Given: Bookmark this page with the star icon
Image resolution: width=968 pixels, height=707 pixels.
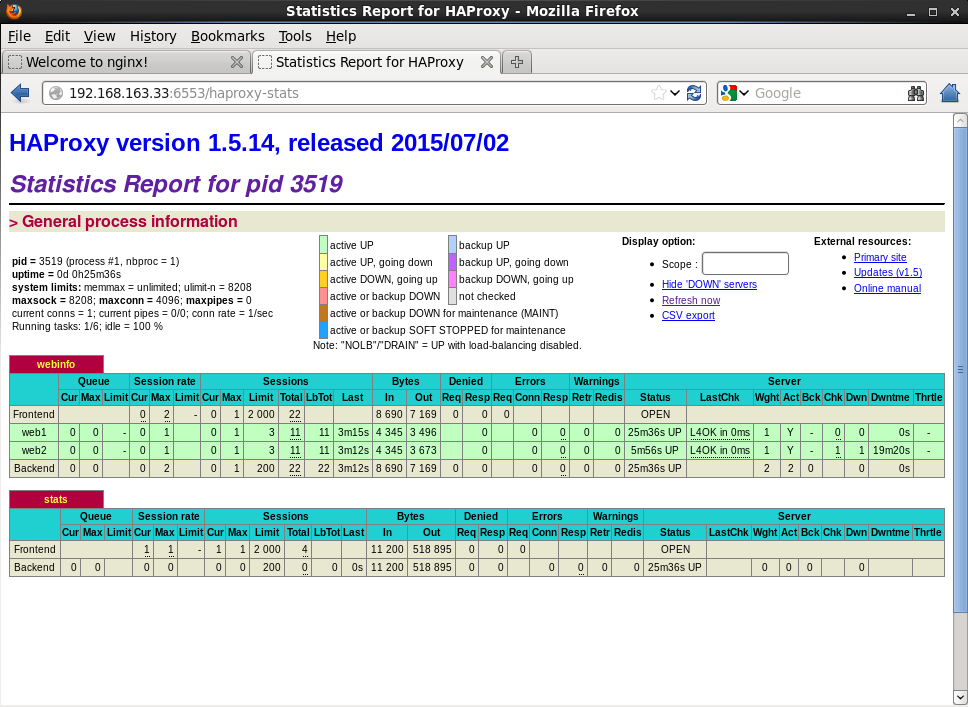Looking at the screenshot, I should pyautogui.click(x=658, y=93).
